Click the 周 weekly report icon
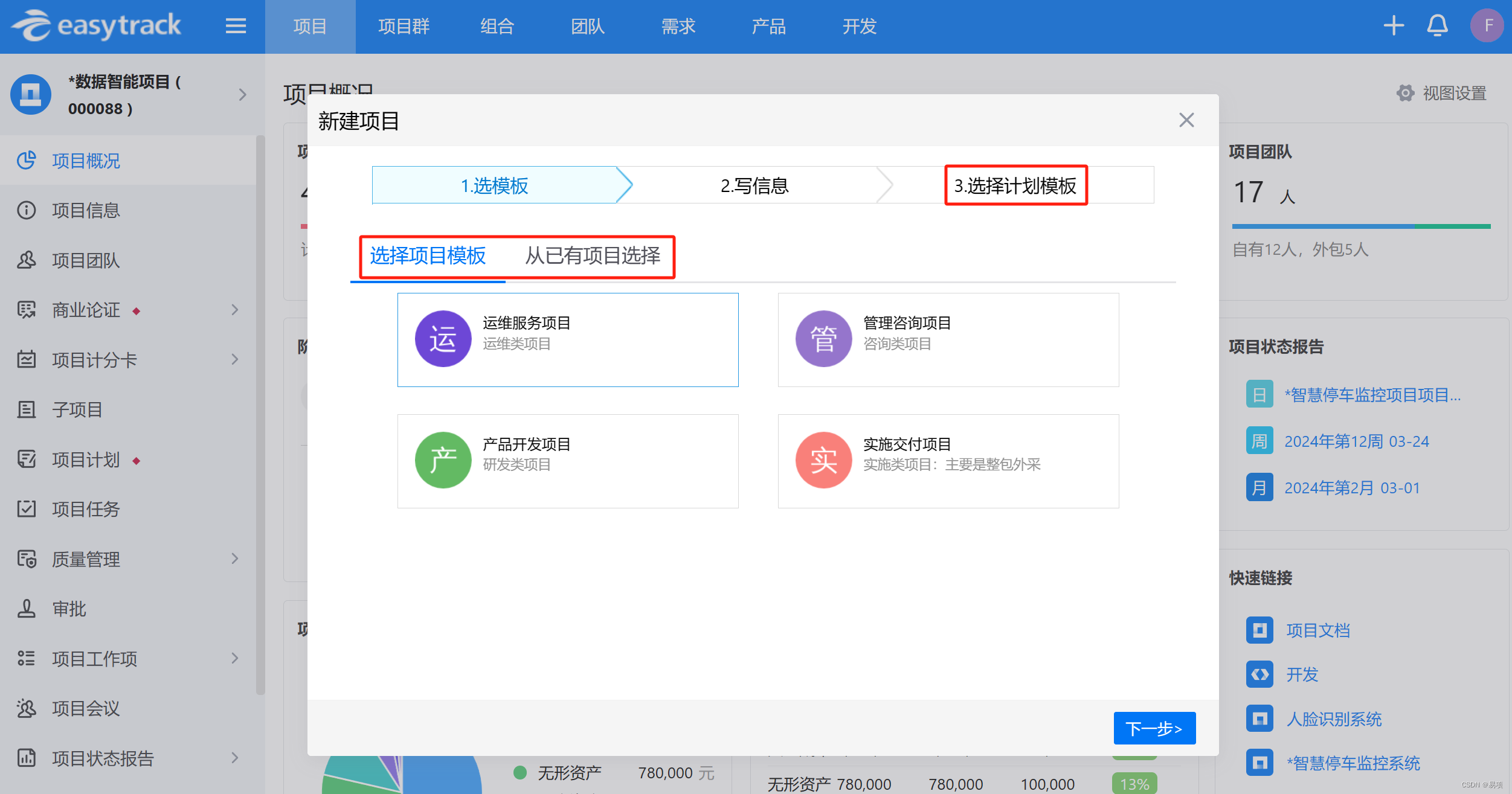The height and width of the screenshot is (794, 1512). point(1259,441)
